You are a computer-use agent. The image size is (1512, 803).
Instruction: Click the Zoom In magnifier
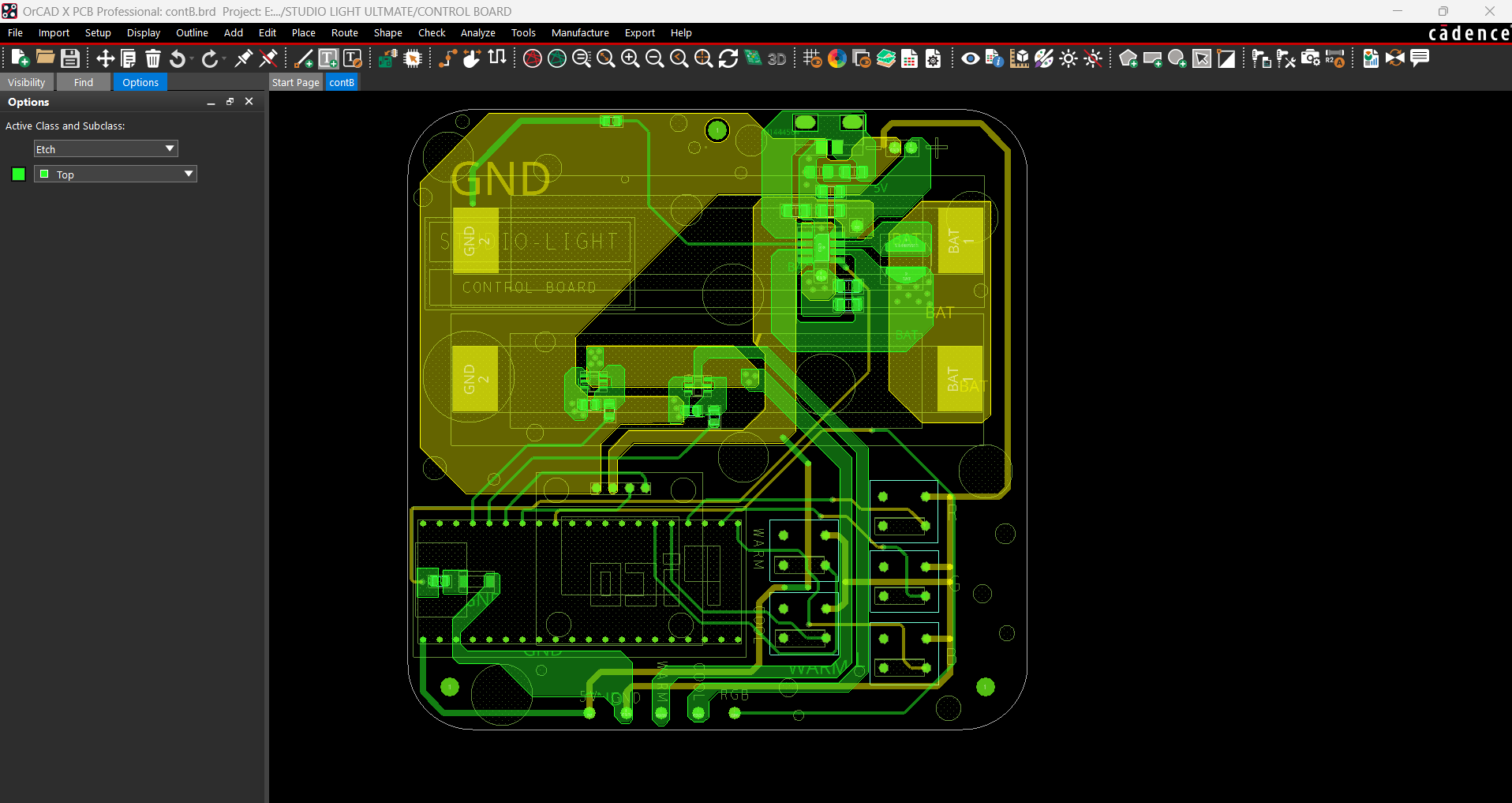coord(631,58)
